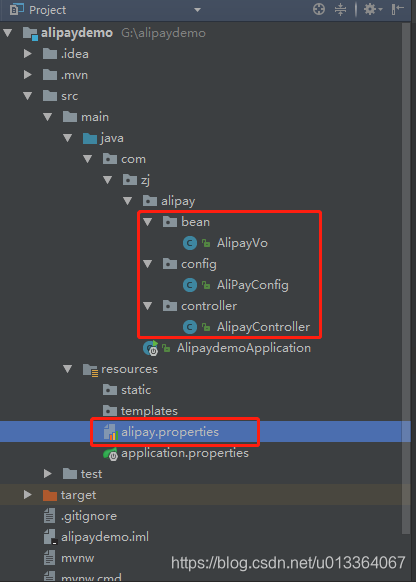The height and width of the screenshot is (582, 416).
Task: Click the mvnw file icon
Action: click(49, 558)
